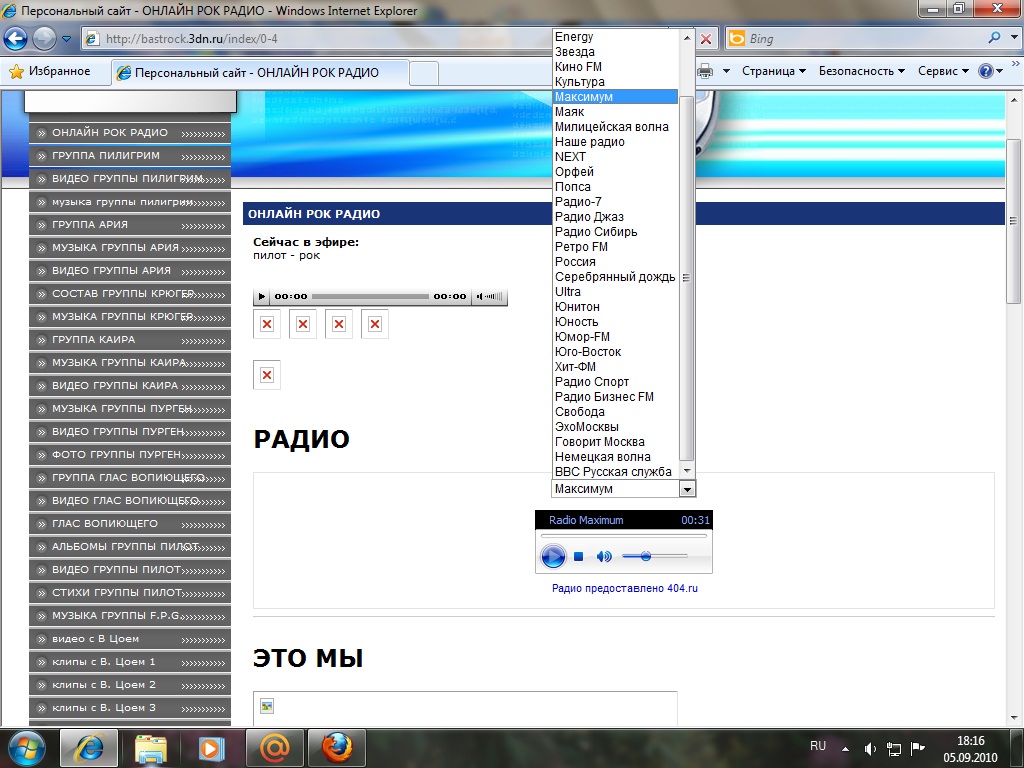Collapse the Максимум station combo box arrow
The width and height of the screenshot is (1024, 768).
point(687,488)
